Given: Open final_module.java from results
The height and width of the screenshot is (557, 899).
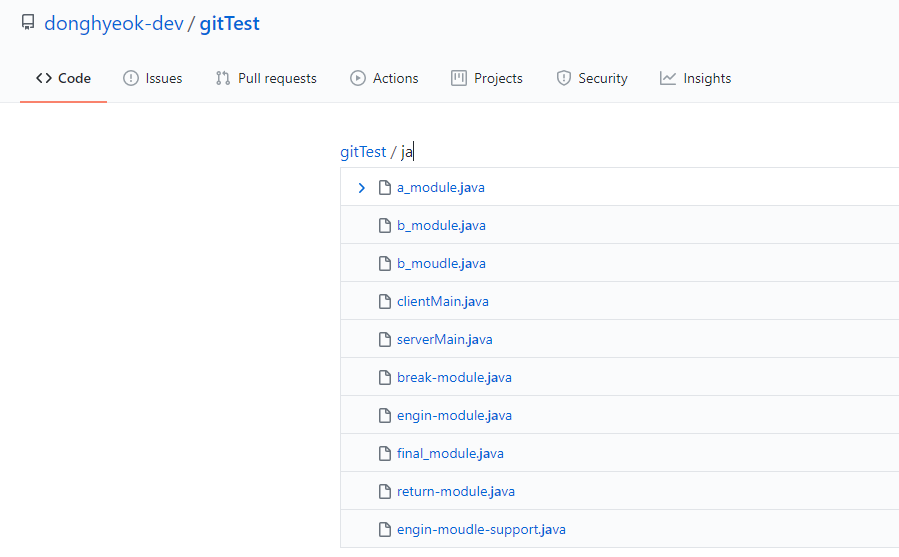Looking at the screenshot, I should pyautogui.click(x=450, y=453).
